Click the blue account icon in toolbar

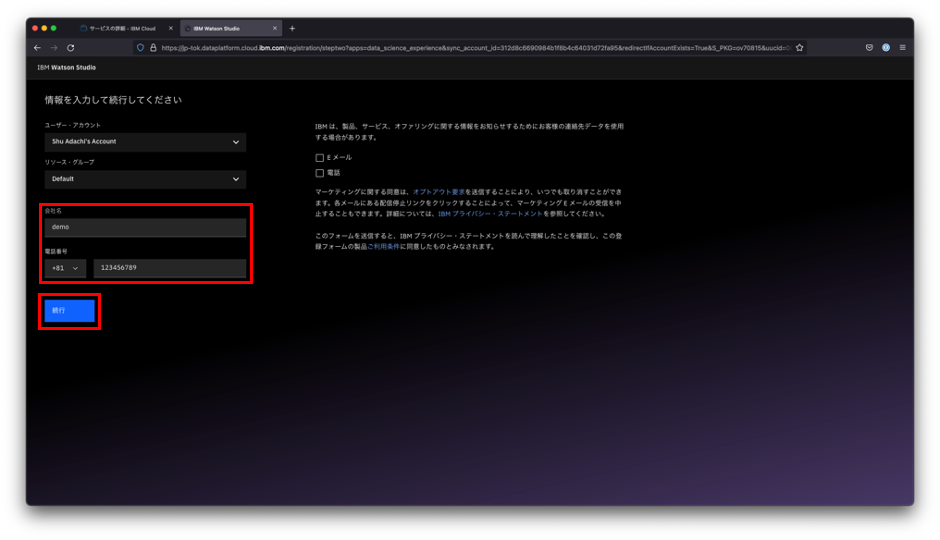886,48
